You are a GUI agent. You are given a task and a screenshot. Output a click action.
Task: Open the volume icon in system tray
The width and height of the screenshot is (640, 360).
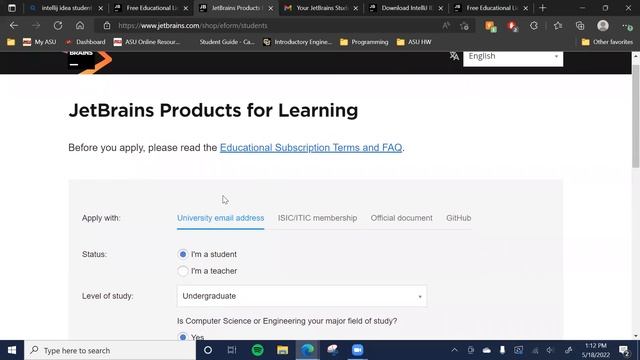point(550,350)
